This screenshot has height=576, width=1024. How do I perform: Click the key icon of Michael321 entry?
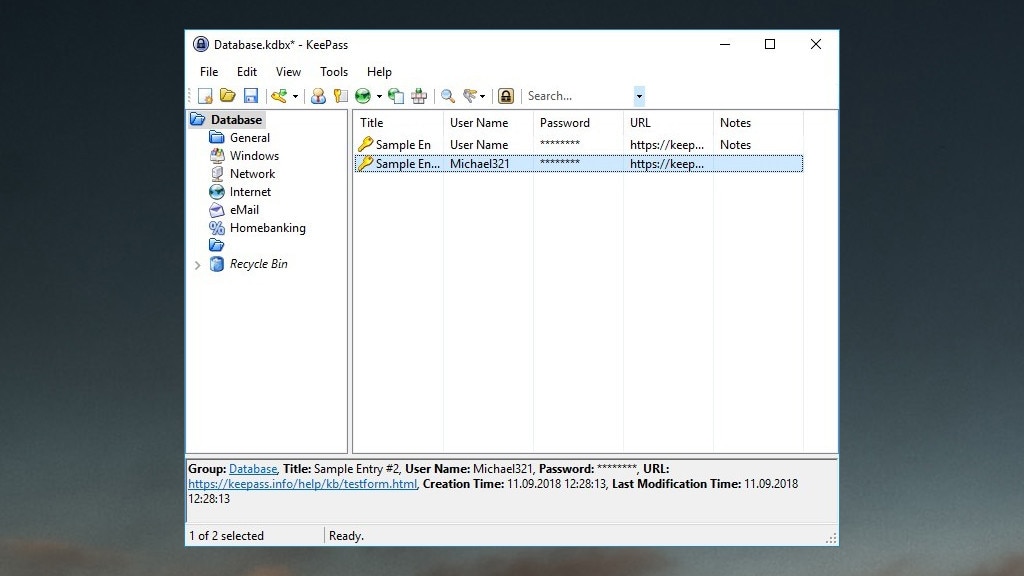[x=365, y=163]
